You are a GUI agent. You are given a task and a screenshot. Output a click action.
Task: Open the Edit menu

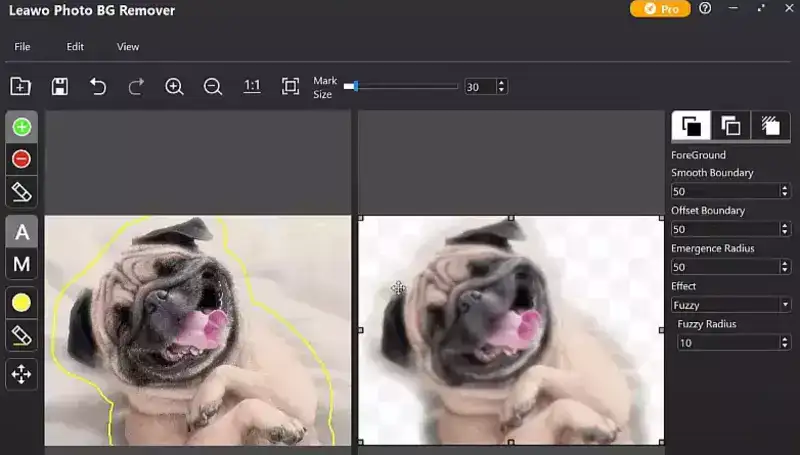click(x=75, y=46)
